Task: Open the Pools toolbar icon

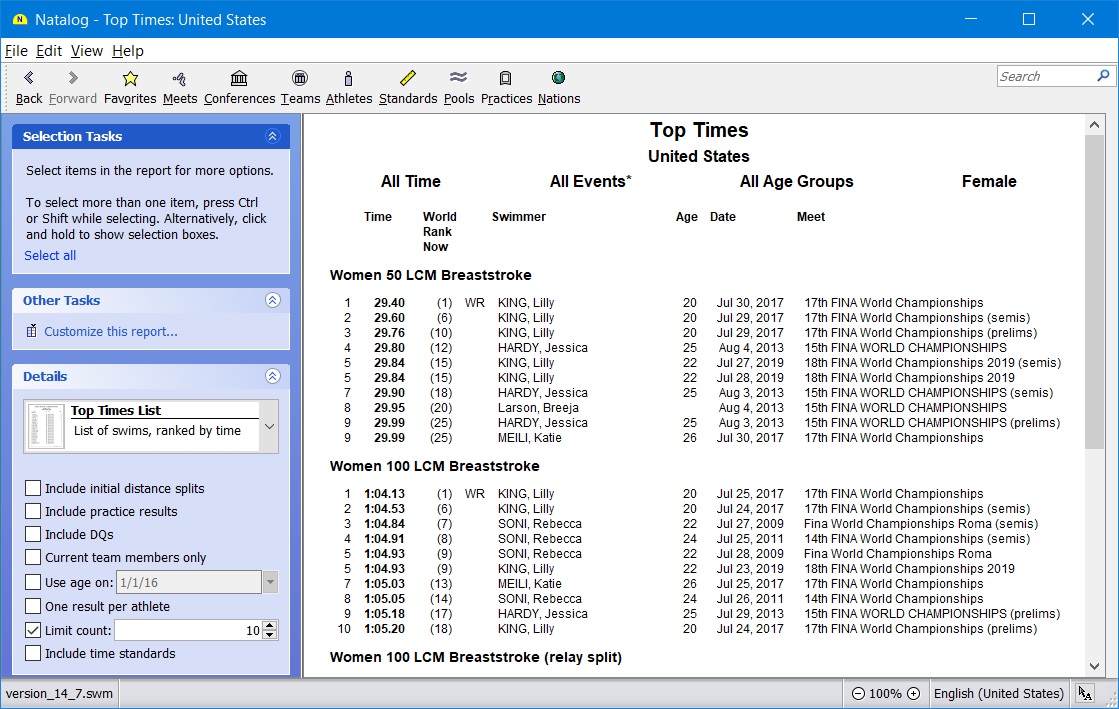Action: pos(459,79)
